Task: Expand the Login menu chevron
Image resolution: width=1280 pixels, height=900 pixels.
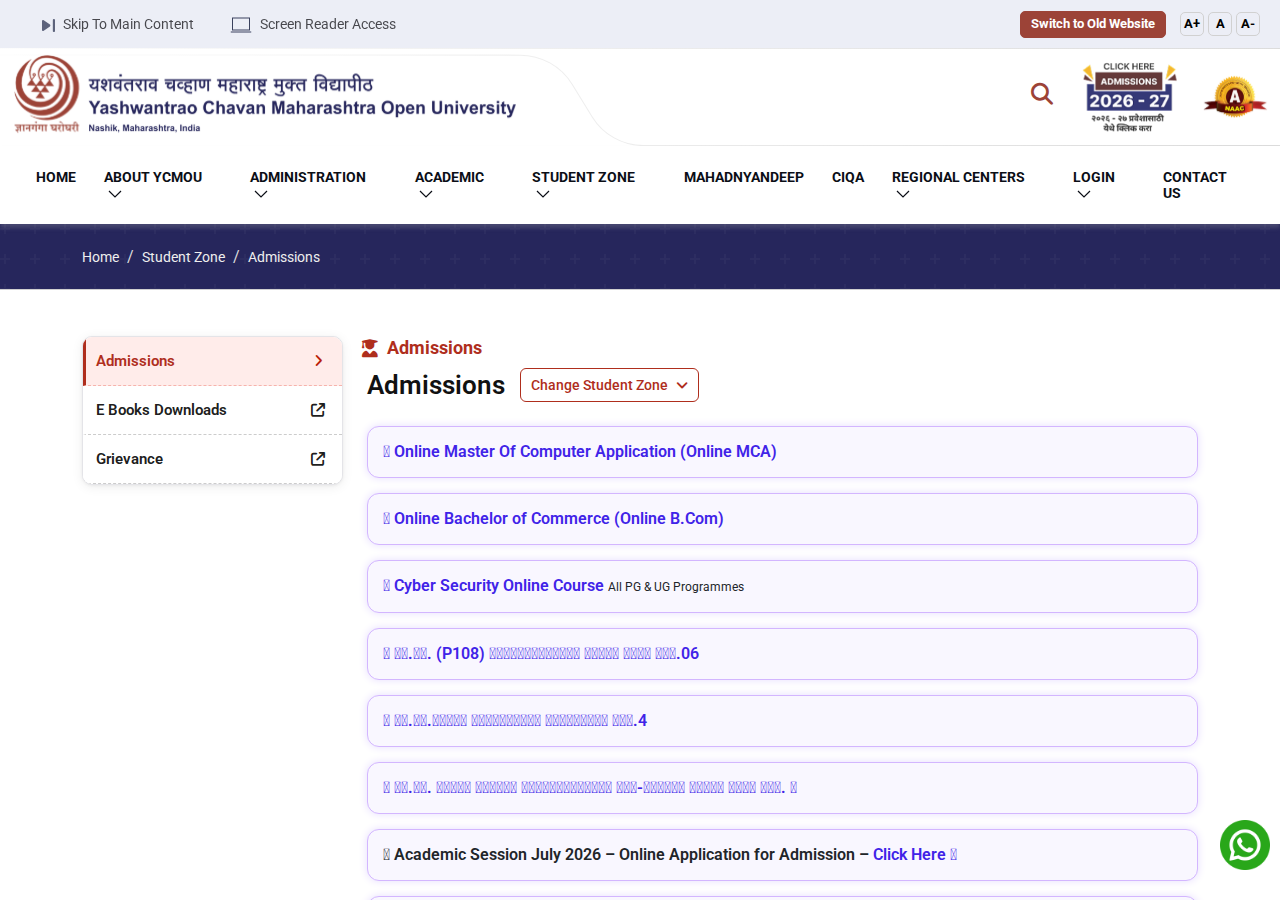Action: 1084,194
